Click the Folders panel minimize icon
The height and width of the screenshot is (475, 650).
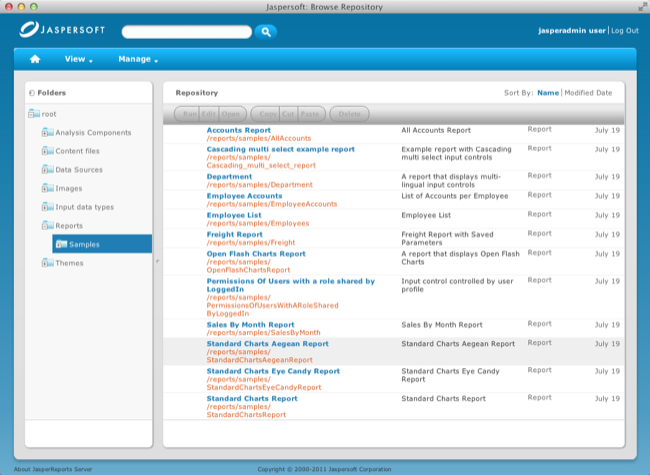(x=32, y=93)
